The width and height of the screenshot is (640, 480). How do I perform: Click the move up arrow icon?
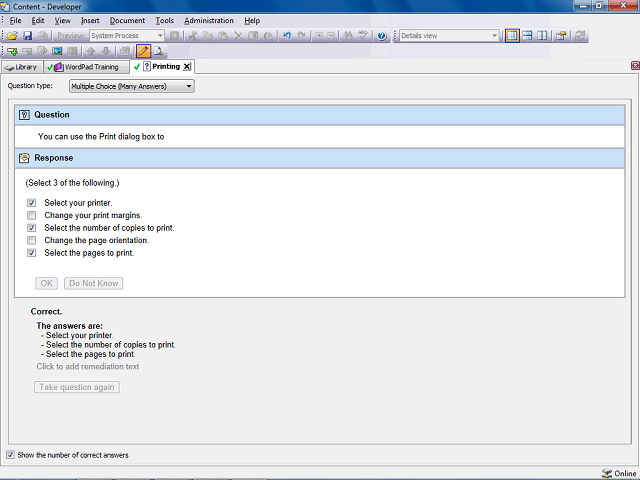(x=91, y=51)
